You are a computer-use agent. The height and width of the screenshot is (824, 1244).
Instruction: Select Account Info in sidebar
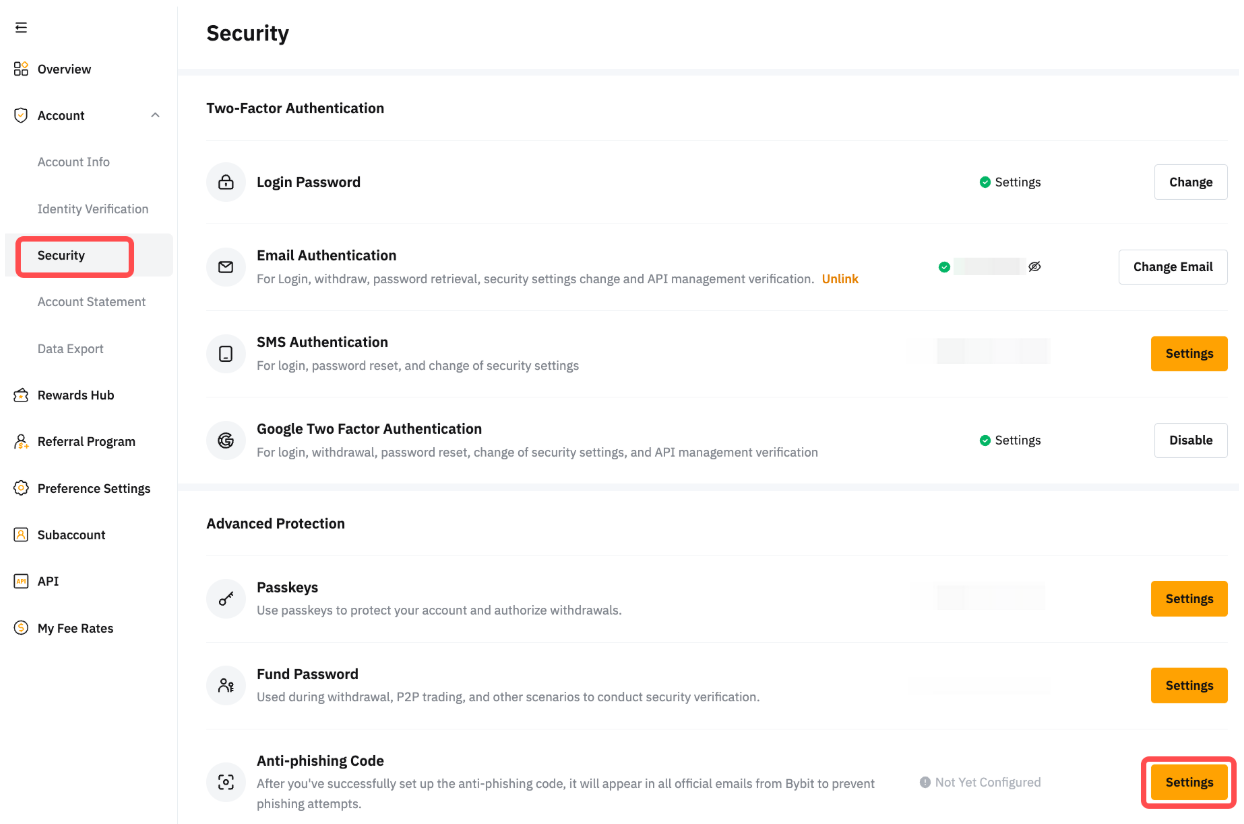pos(74,162)
